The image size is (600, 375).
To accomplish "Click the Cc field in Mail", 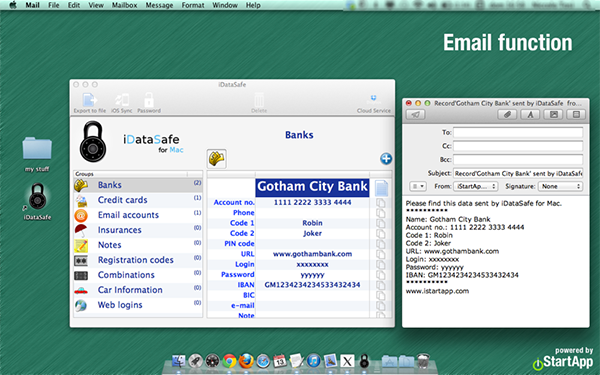I will [x=518, y=146].
